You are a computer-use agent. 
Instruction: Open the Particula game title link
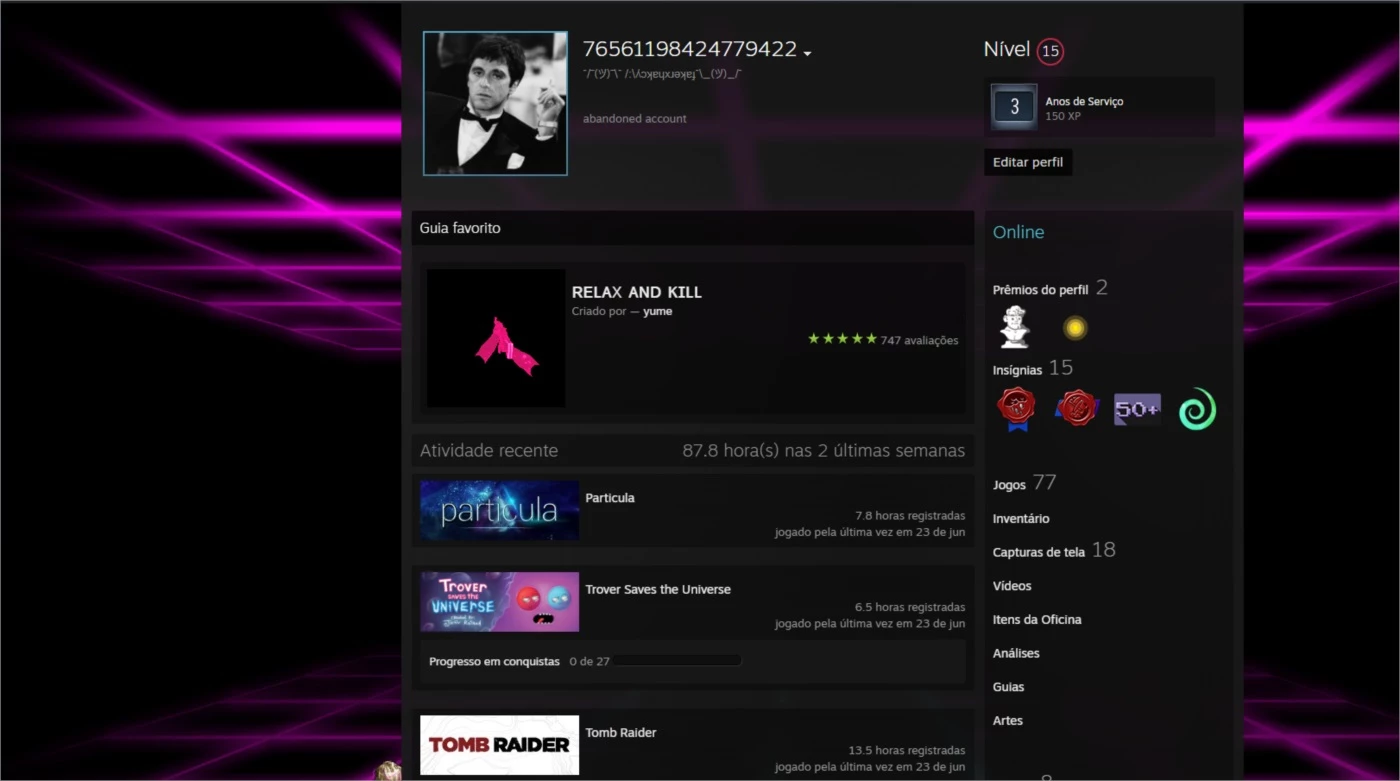click(610, 498)
